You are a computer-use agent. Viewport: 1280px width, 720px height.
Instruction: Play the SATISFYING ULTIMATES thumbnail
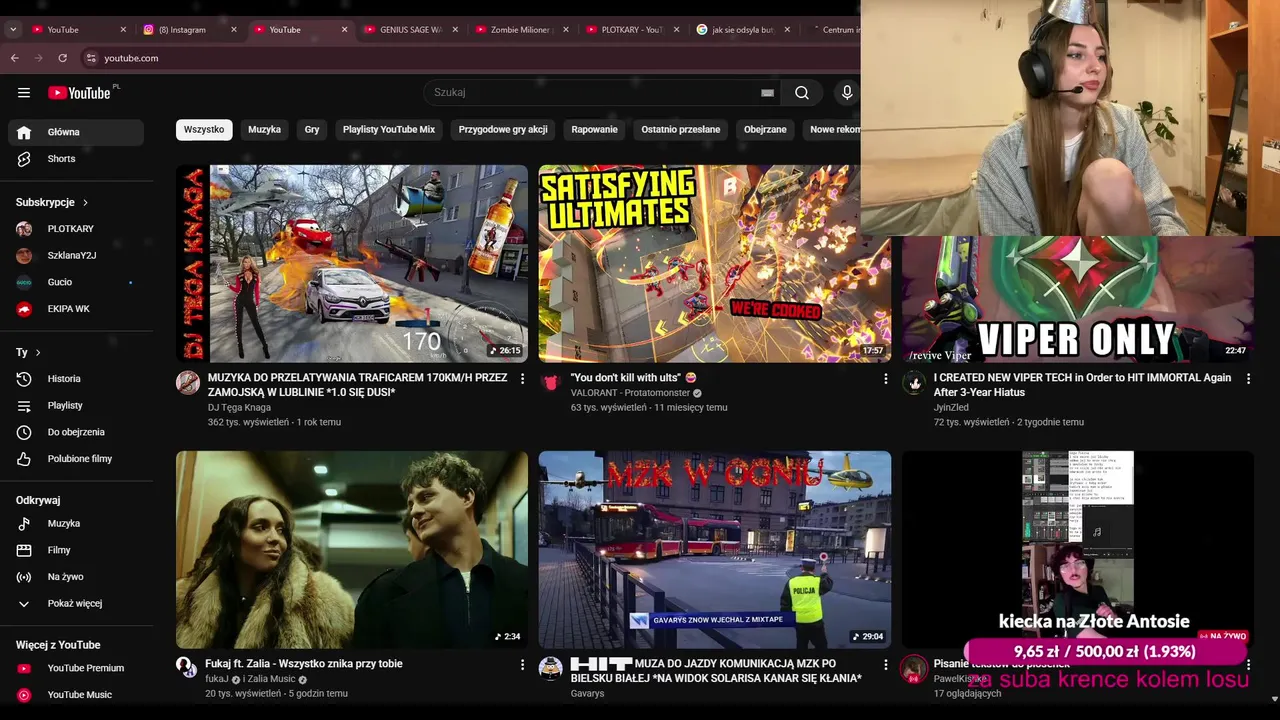click(x=715, y=263)
